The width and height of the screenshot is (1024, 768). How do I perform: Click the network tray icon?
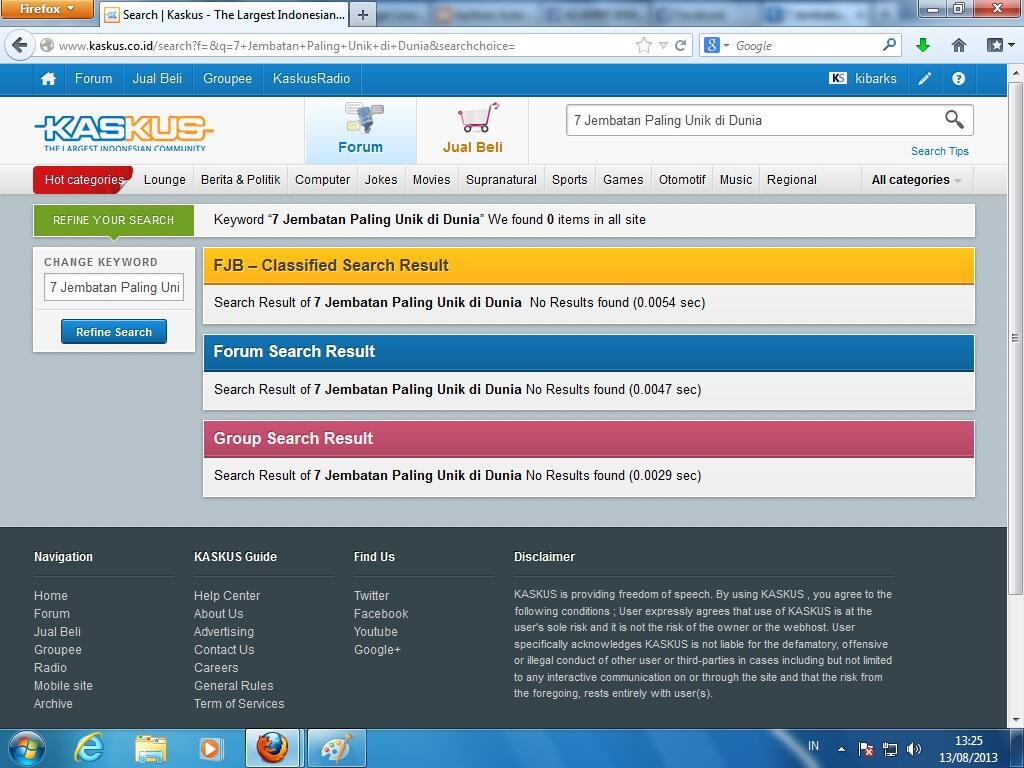(889, 749)
